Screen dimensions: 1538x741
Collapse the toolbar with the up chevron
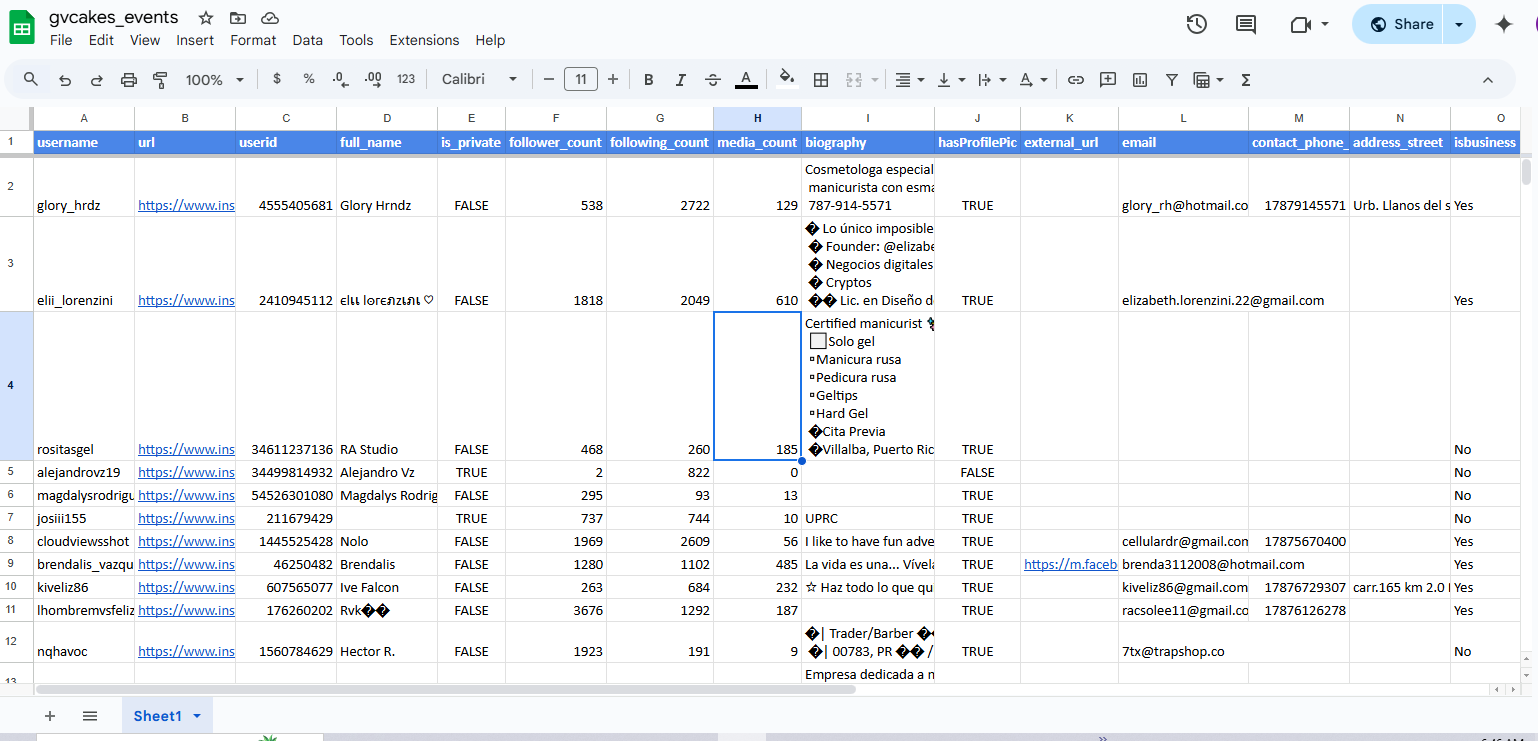pyautogui.click(x=1487, y=79)
